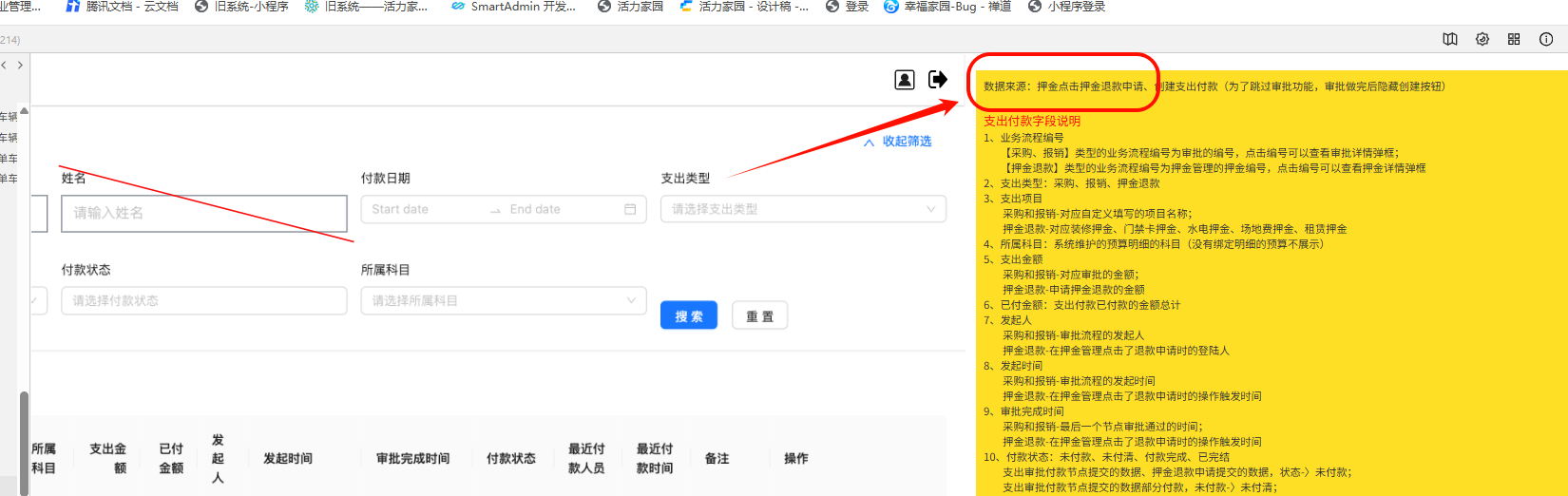
Task: Click the 支出金额 column header
Action: 108,458
